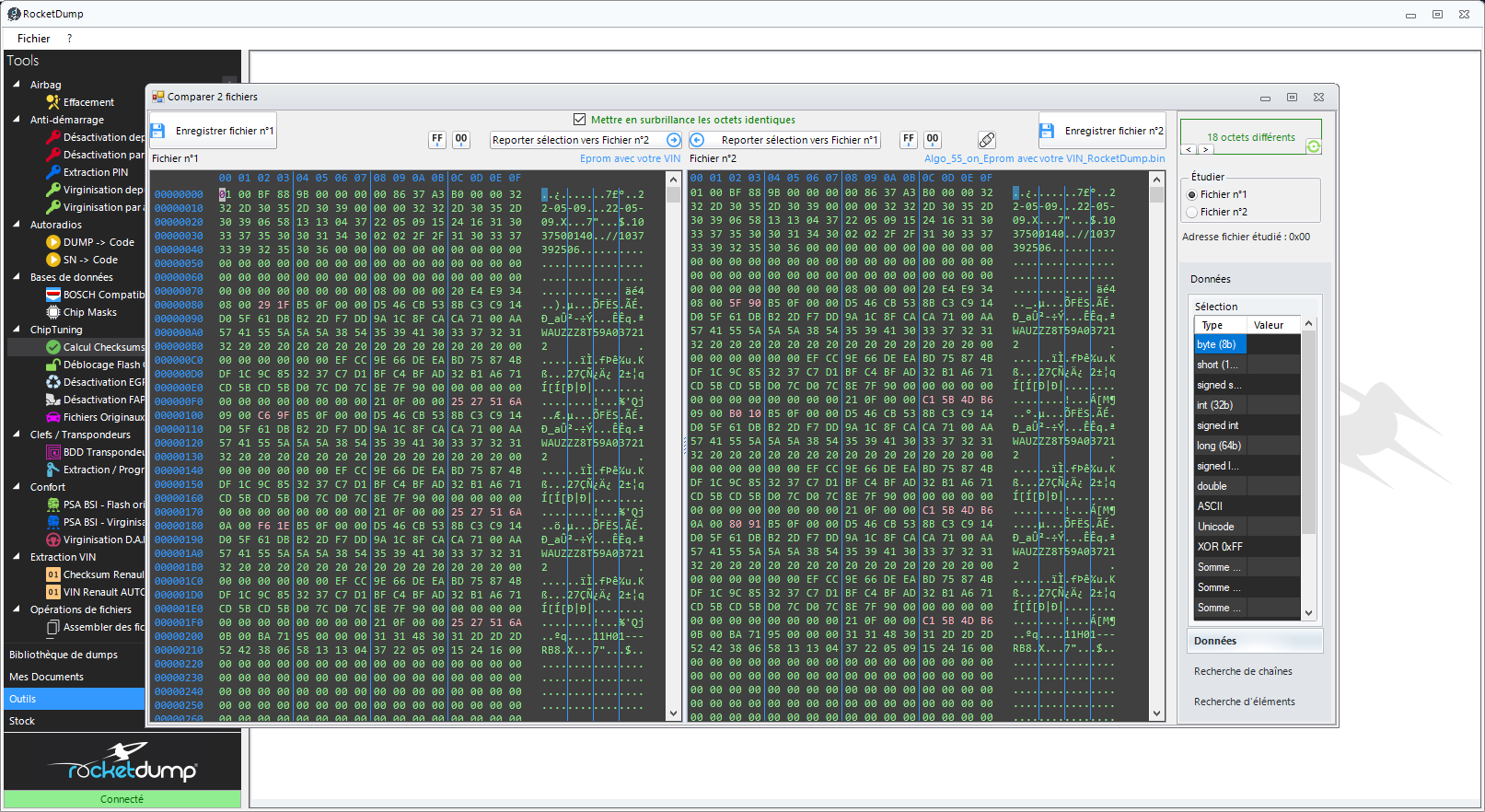Collapse the Extraction VIN group
The image size is (1485, 812).
17,556
